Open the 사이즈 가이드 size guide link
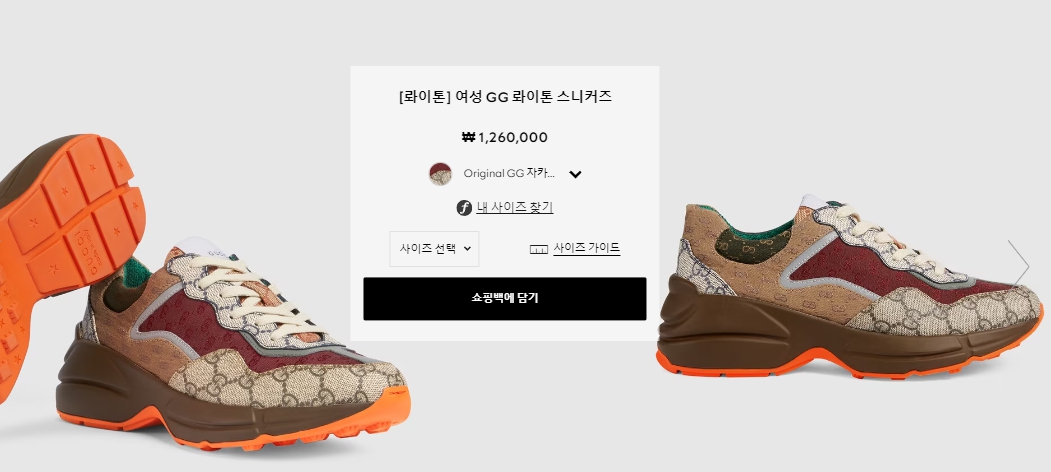The height and width of the screenshot is (472, 1051). coord(586,248)
